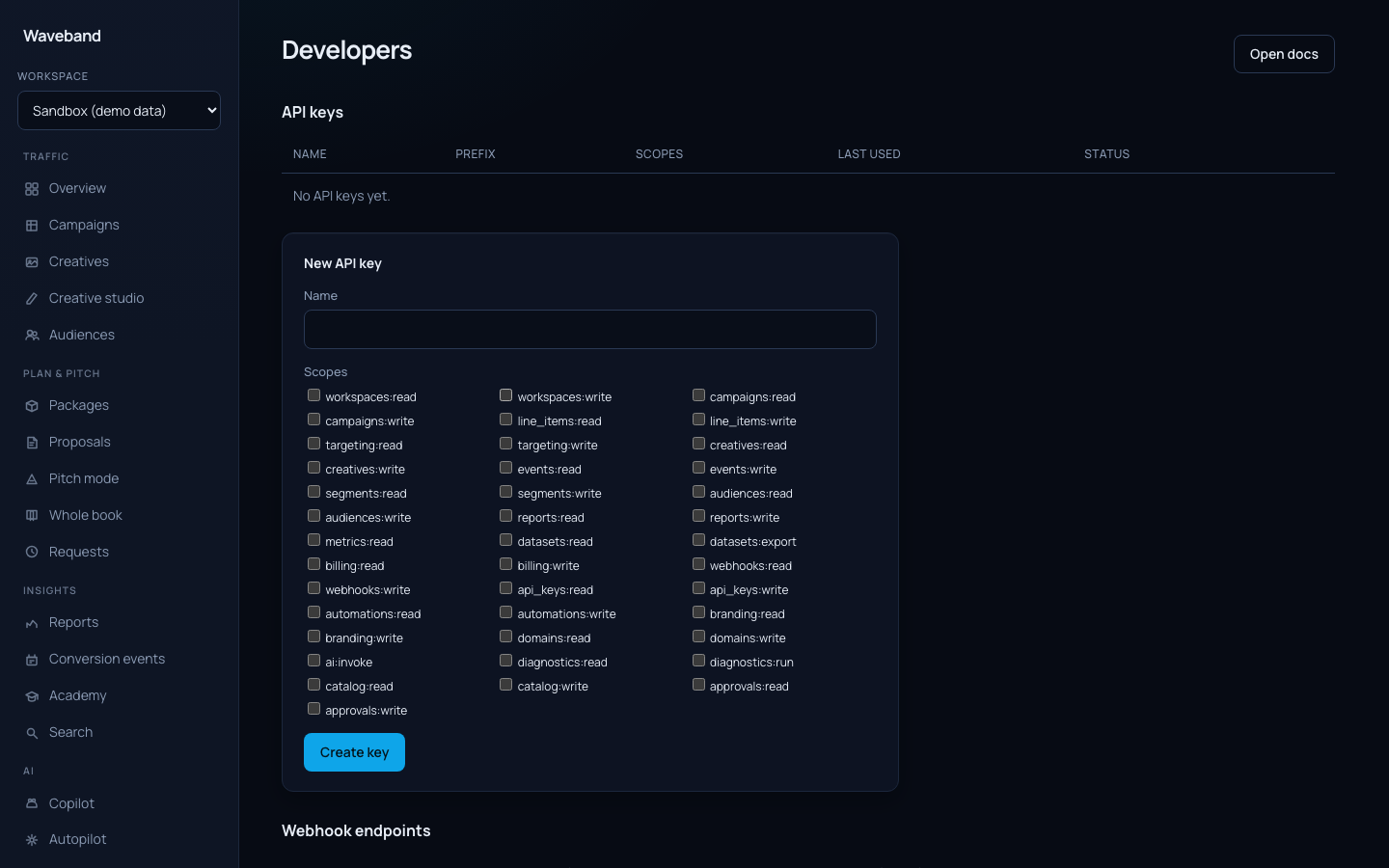Click the PREFIX column header
Screen dimensions: 1389x868
coord(476,154)
